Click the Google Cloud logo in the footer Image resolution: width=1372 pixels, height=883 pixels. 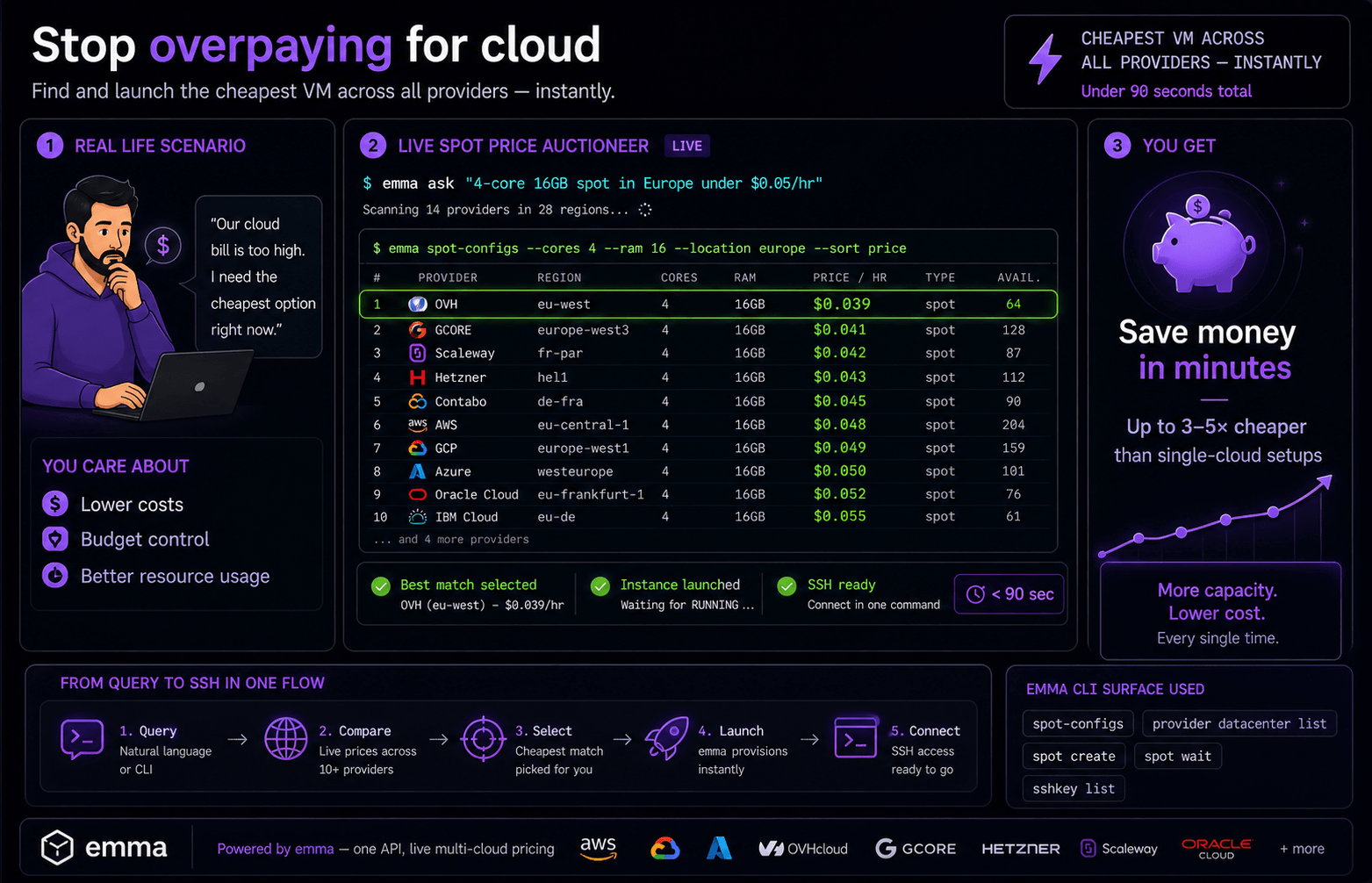tap(665, 849)
